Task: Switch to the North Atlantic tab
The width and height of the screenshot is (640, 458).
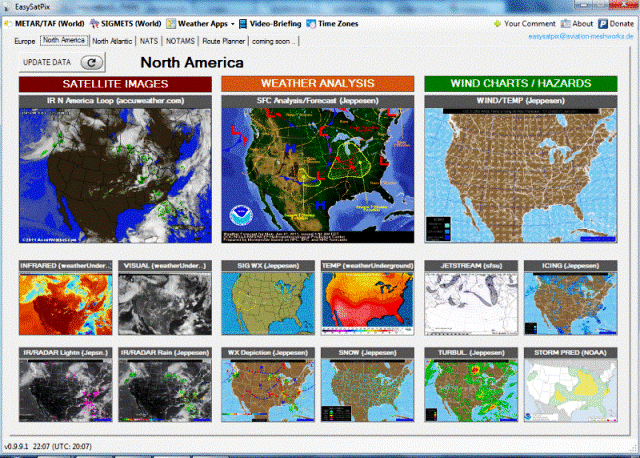Action: (x=112, y=41)
